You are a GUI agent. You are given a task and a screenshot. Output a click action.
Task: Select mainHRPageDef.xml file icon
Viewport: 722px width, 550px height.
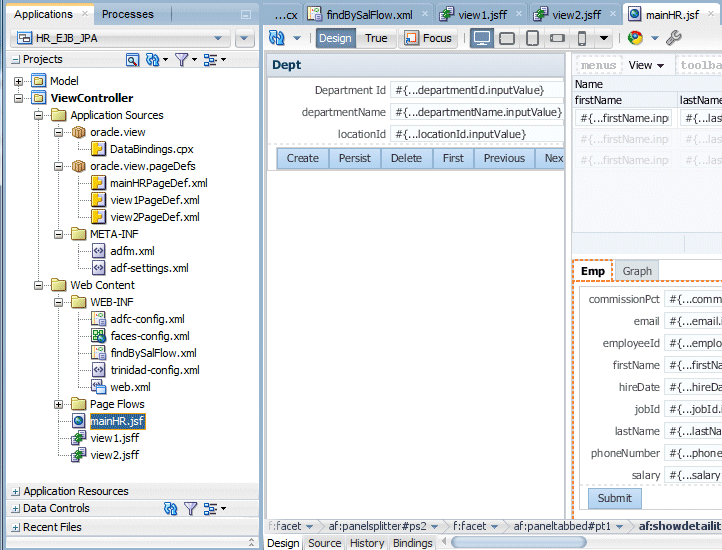[x=98, y=183]
